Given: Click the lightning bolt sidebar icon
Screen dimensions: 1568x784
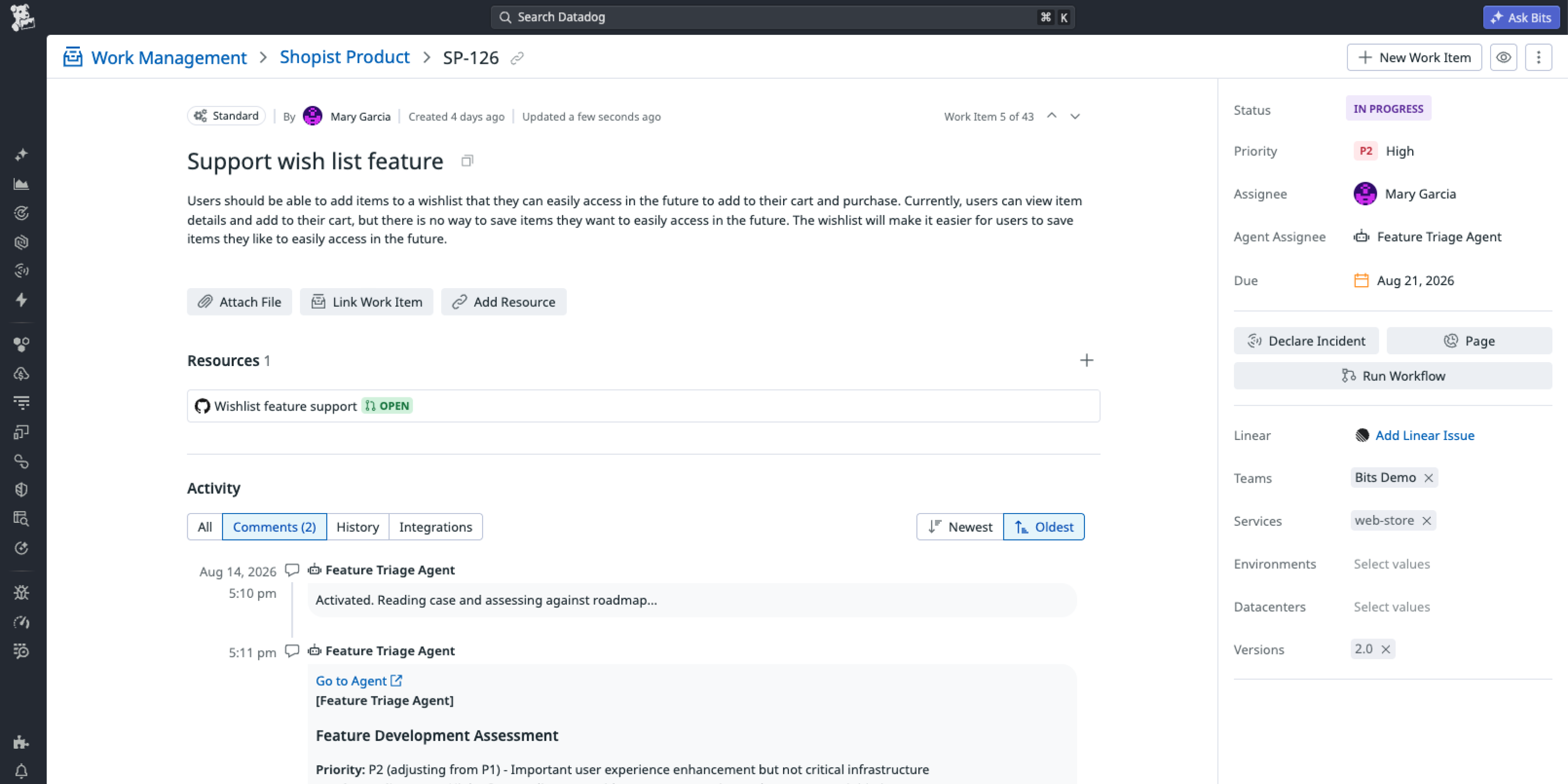Looking at the screenshot, I should (21, 299).
